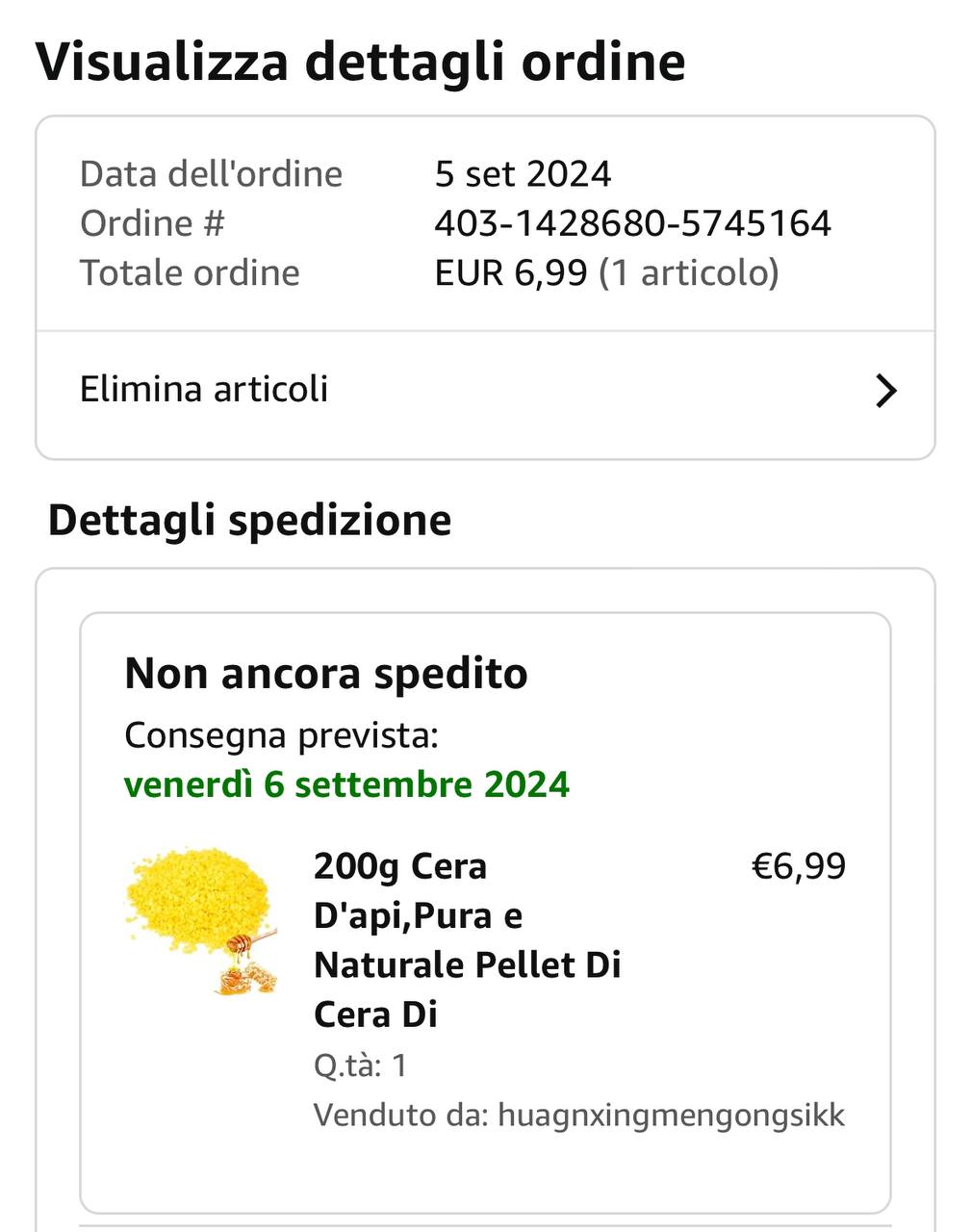Tap the Non ancora spedito status heading

click(326, 674)
